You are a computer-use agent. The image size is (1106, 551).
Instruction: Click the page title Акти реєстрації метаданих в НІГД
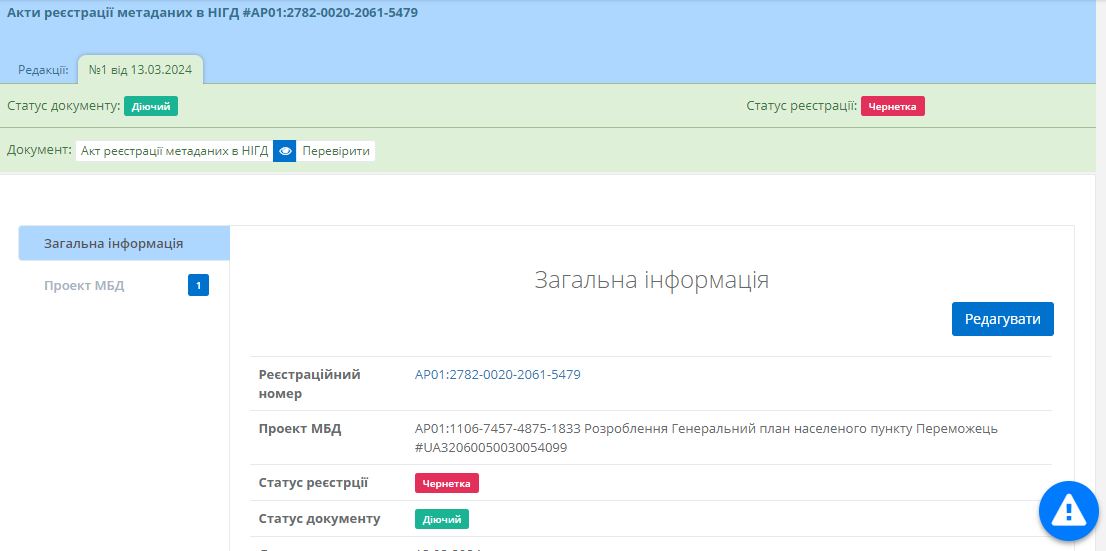pos(212,13)
